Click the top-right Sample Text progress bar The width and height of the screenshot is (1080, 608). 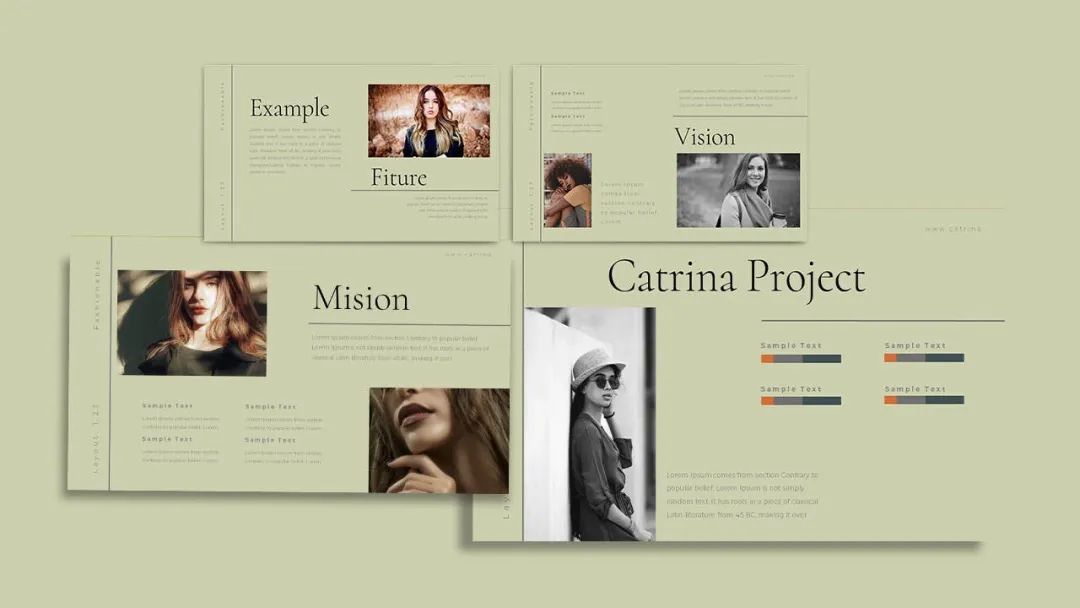[924, 358]
